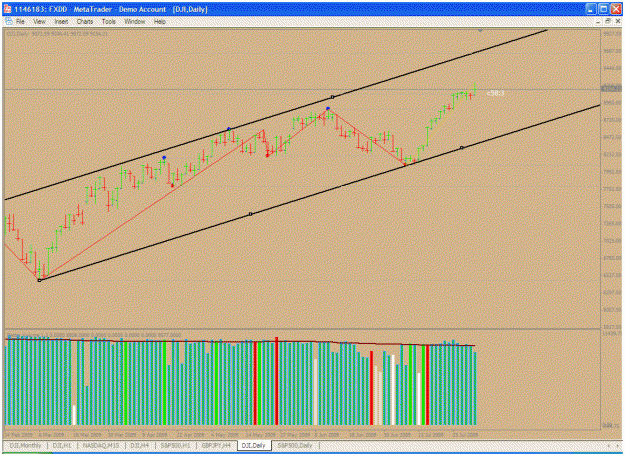This screenshot has height=454, width=625.
Task: Switch to the DJI,H4 chart tab
Action: pyautogui.click(x=140, y=445)
